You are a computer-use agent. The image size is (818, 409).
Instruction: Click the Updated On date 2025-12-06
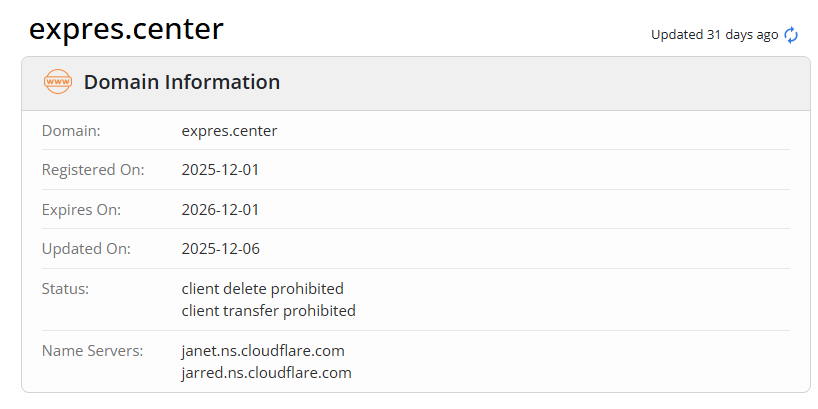click(x=220, y=249)
